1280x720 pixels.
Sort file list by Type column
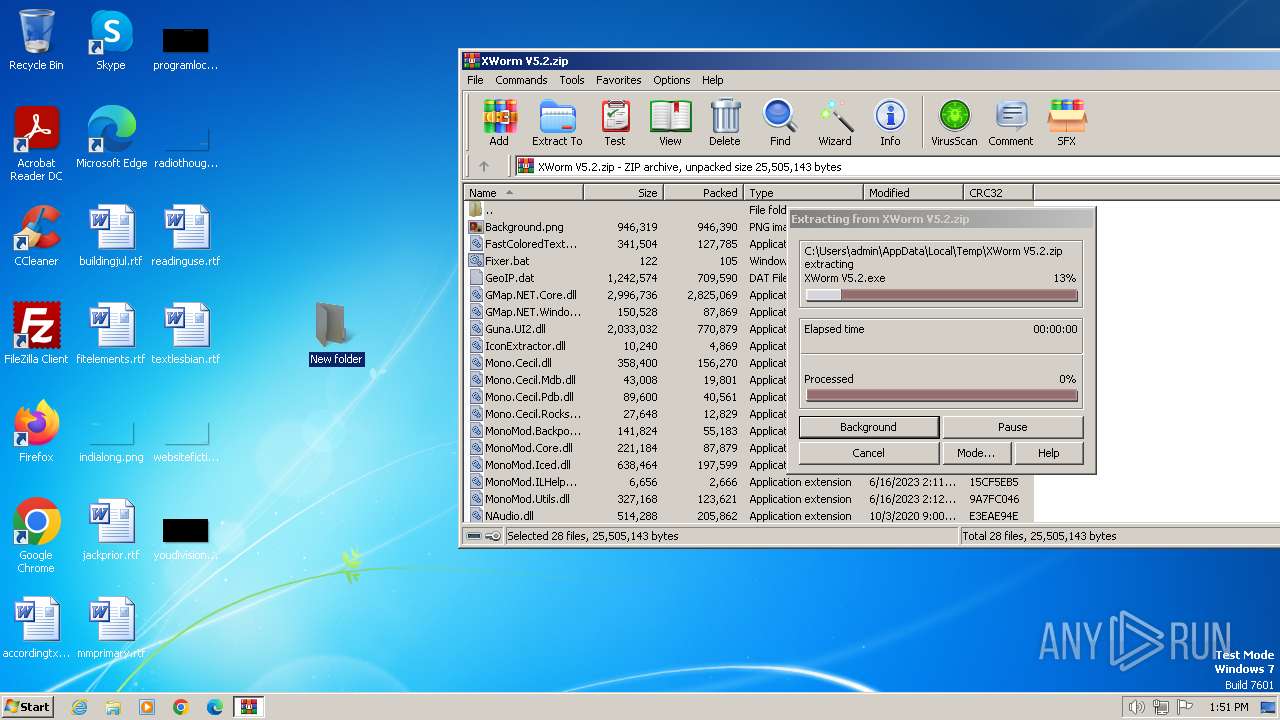tap(803, 193)
